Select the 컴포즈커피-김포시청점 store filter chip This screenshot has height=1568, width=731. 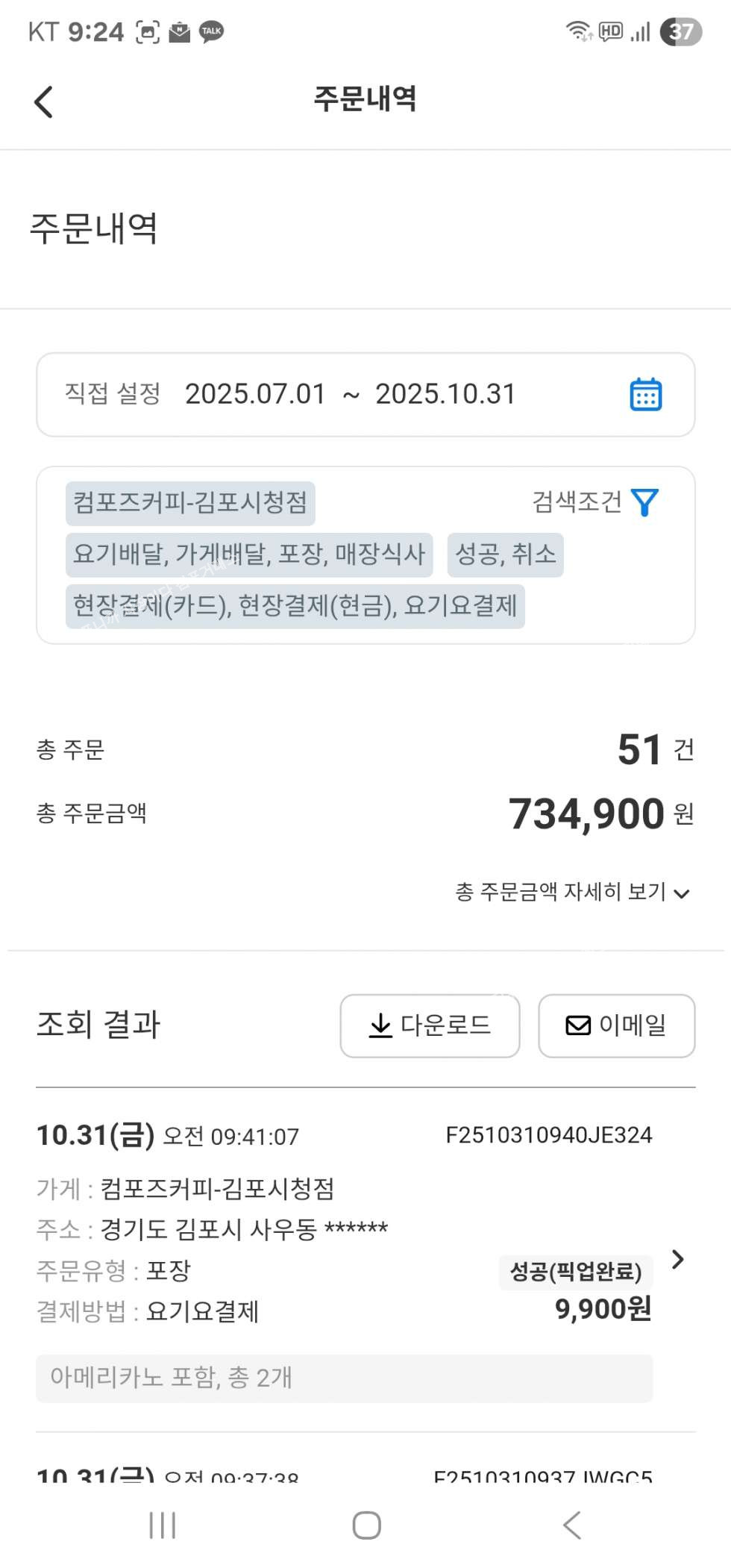coord(190,502)
